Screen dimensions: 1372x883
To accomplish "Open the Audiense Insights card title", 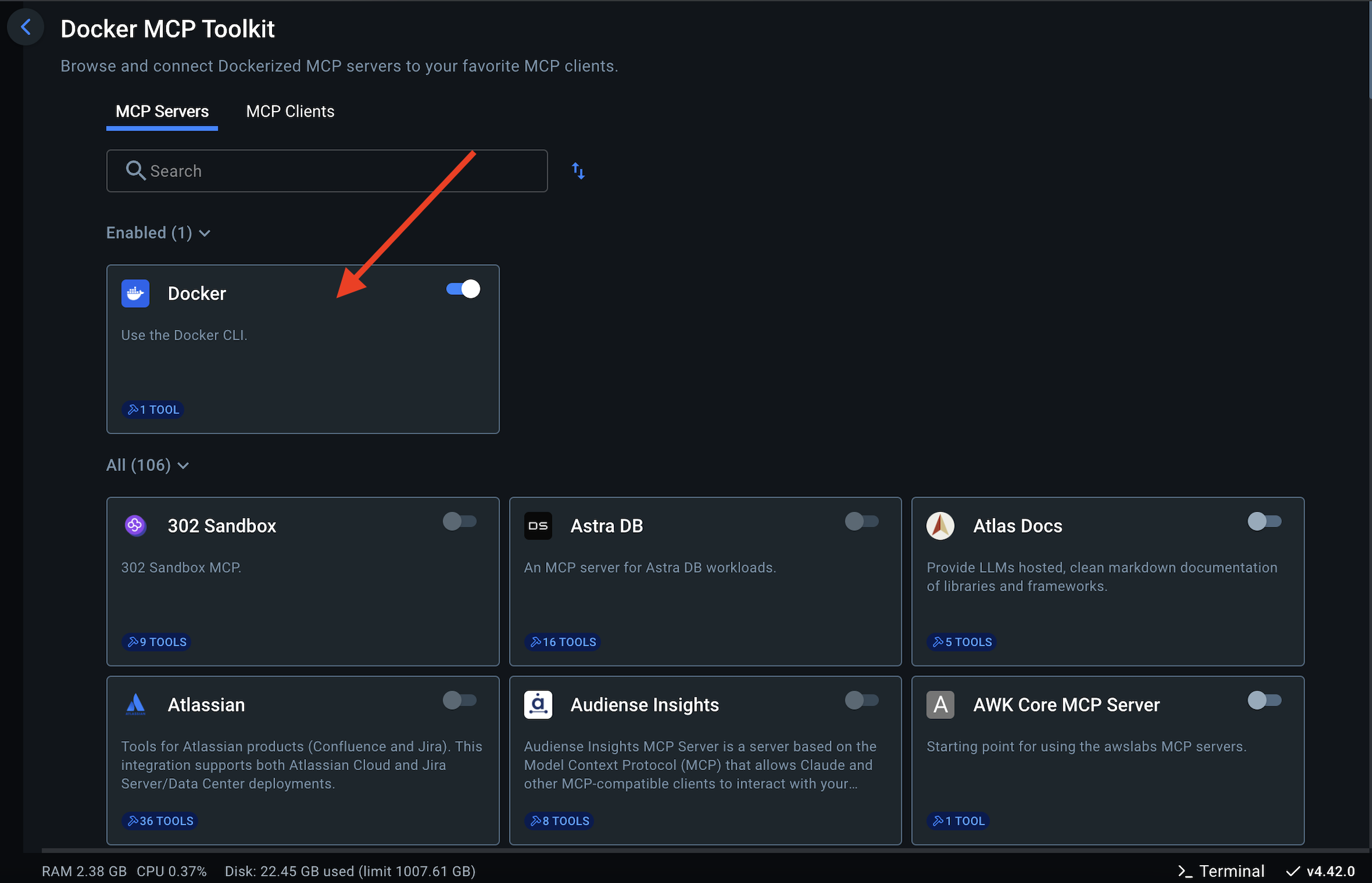I will (645, 705).
